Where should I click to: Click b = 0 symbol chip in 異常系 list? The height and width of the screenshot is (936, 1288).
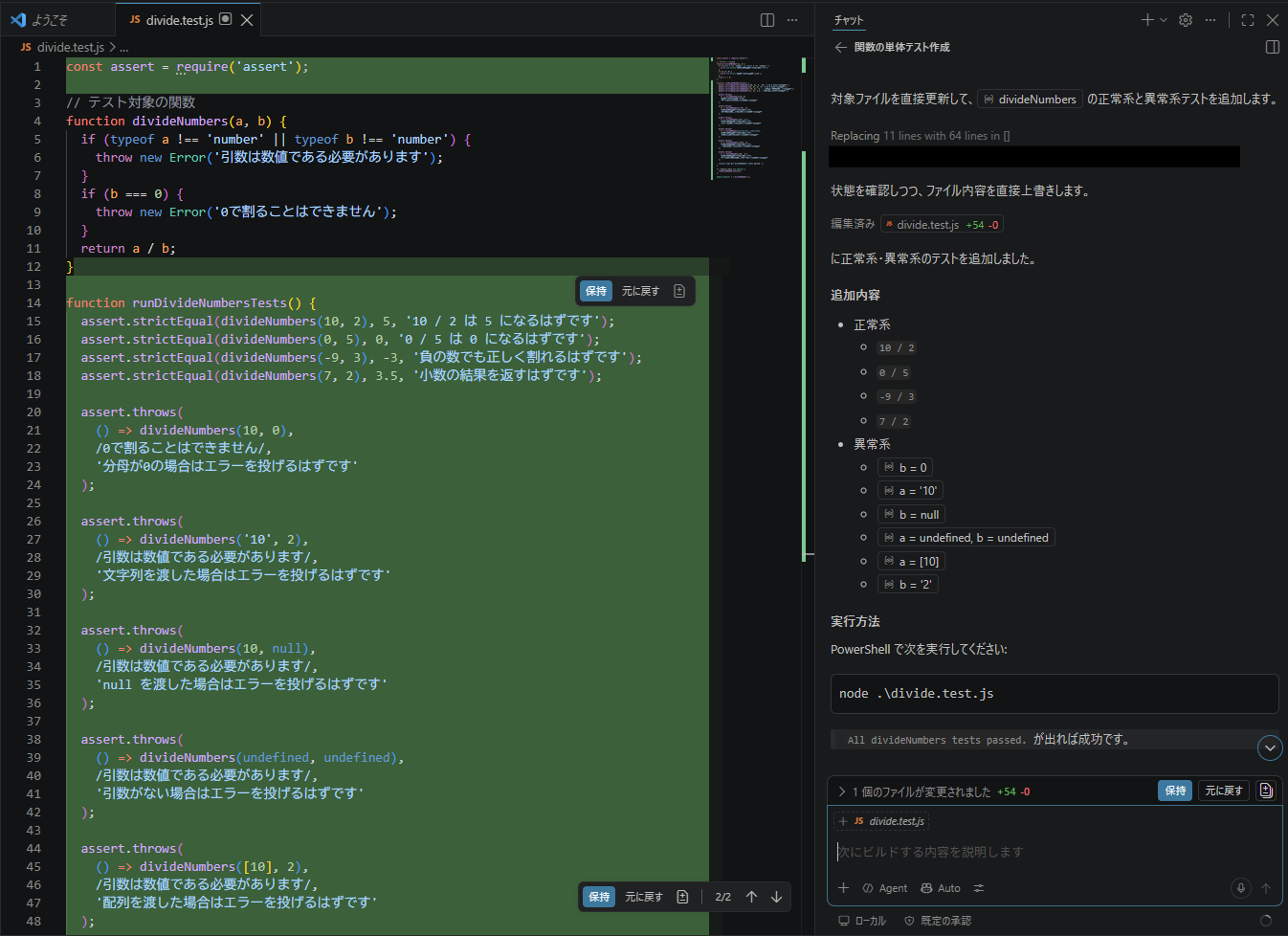(x=905, y=468)
